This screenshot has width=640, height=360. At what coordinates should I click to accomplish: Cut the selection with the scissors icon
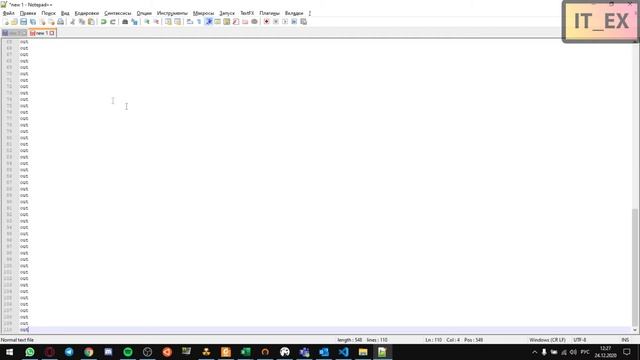73,22
